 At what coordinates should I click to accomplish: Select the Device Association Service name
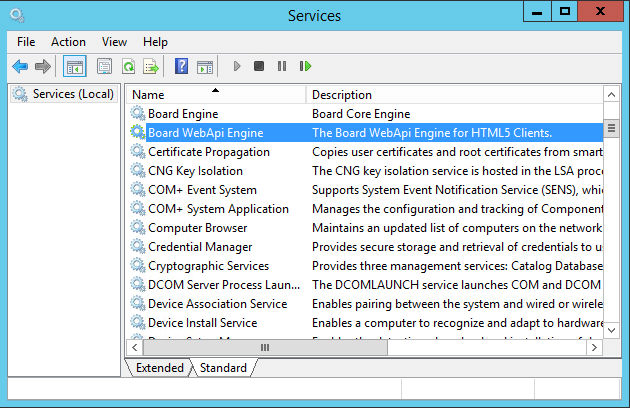218,304
